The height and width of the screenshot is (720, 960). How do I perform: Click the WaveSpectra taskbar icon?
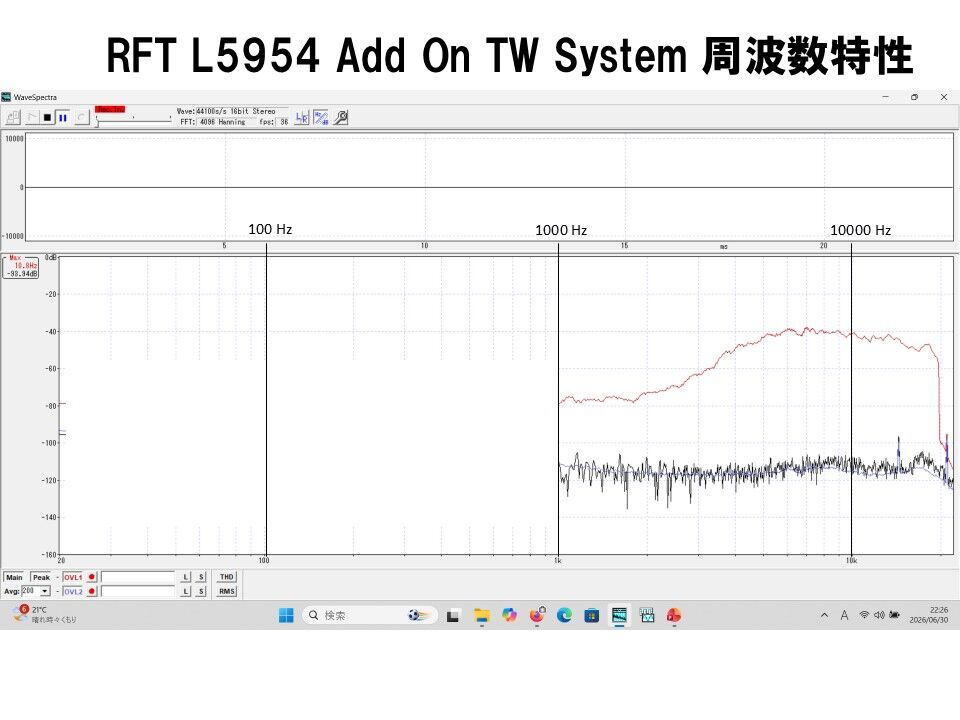(620, 615)
